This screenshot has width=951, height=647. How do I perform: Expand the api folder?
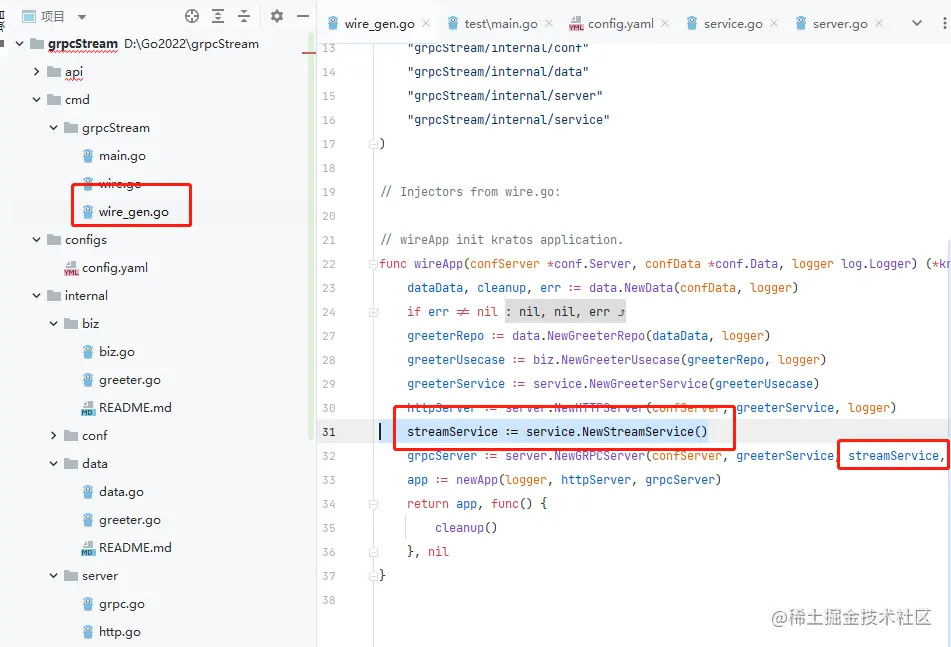[x=36, y=72]
